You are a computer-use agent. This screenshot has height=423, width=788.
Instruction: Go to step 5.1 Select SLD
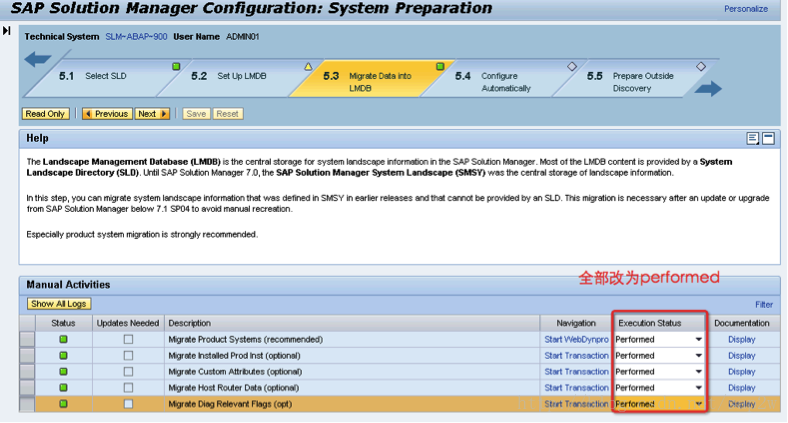tap(106, 76)
